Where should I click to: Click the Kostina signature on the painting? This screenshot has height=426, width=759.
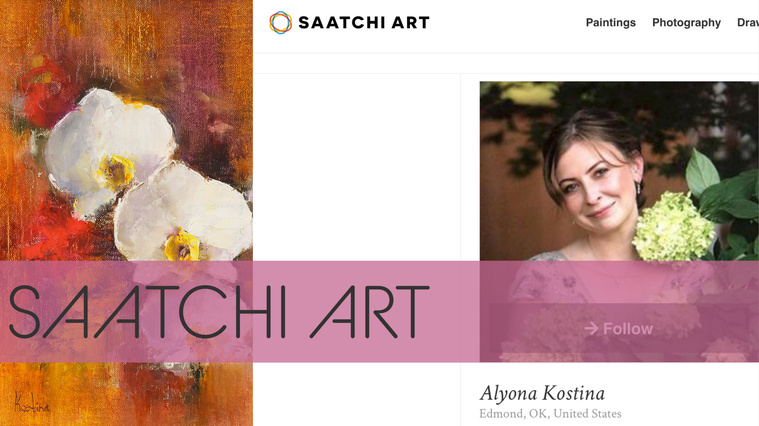click(31, 403)
